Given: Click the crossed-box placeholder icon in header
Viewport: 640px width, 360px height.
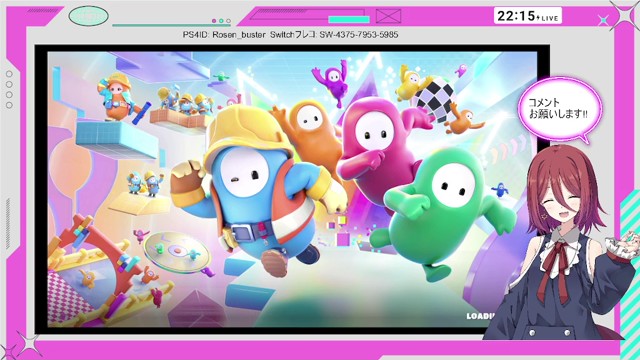Looking at the screenshot, I should click(x=388, y=16).
